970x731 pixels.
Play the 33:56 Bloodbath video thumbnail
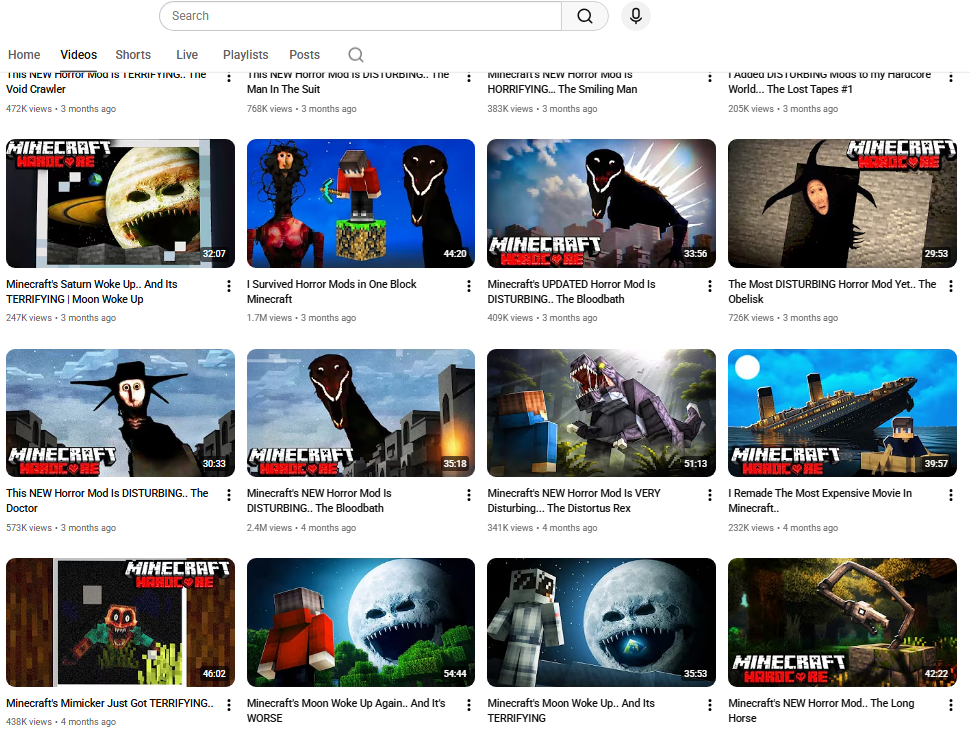tap(601, 203)
